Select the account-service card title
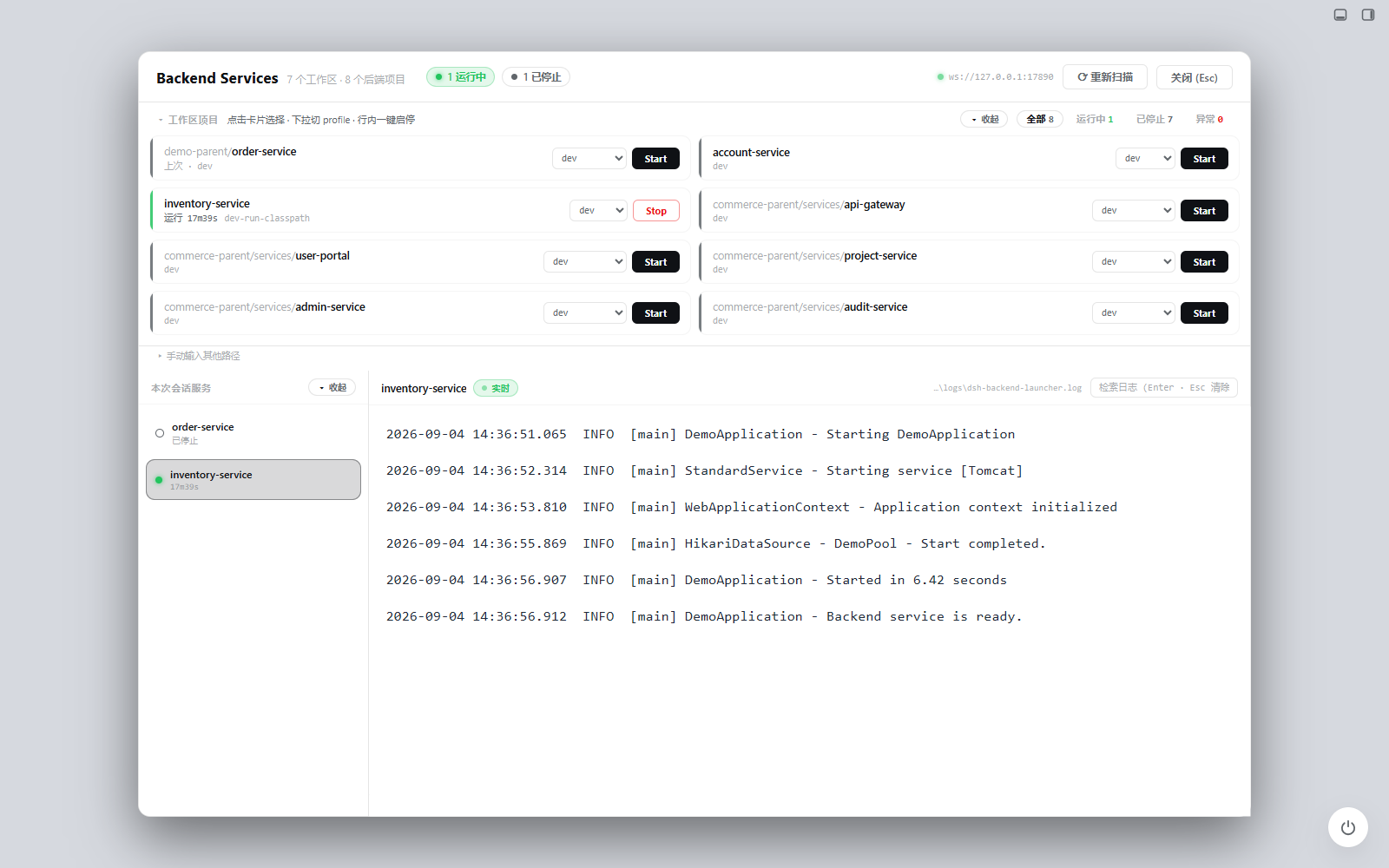The height and width of the screenshot is (868, 1389). [x=751, y=152]
